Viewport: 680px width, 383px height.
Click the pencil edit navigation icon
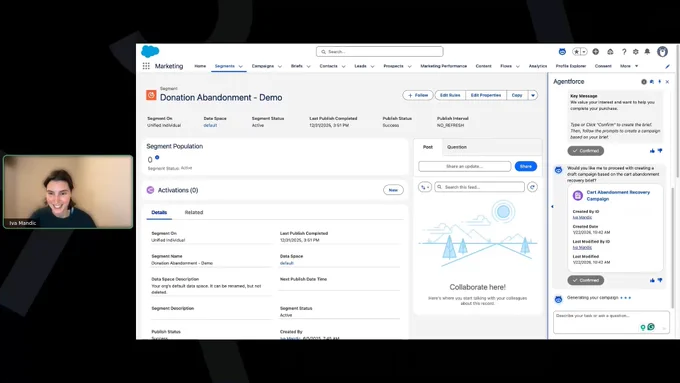point(667,66)
